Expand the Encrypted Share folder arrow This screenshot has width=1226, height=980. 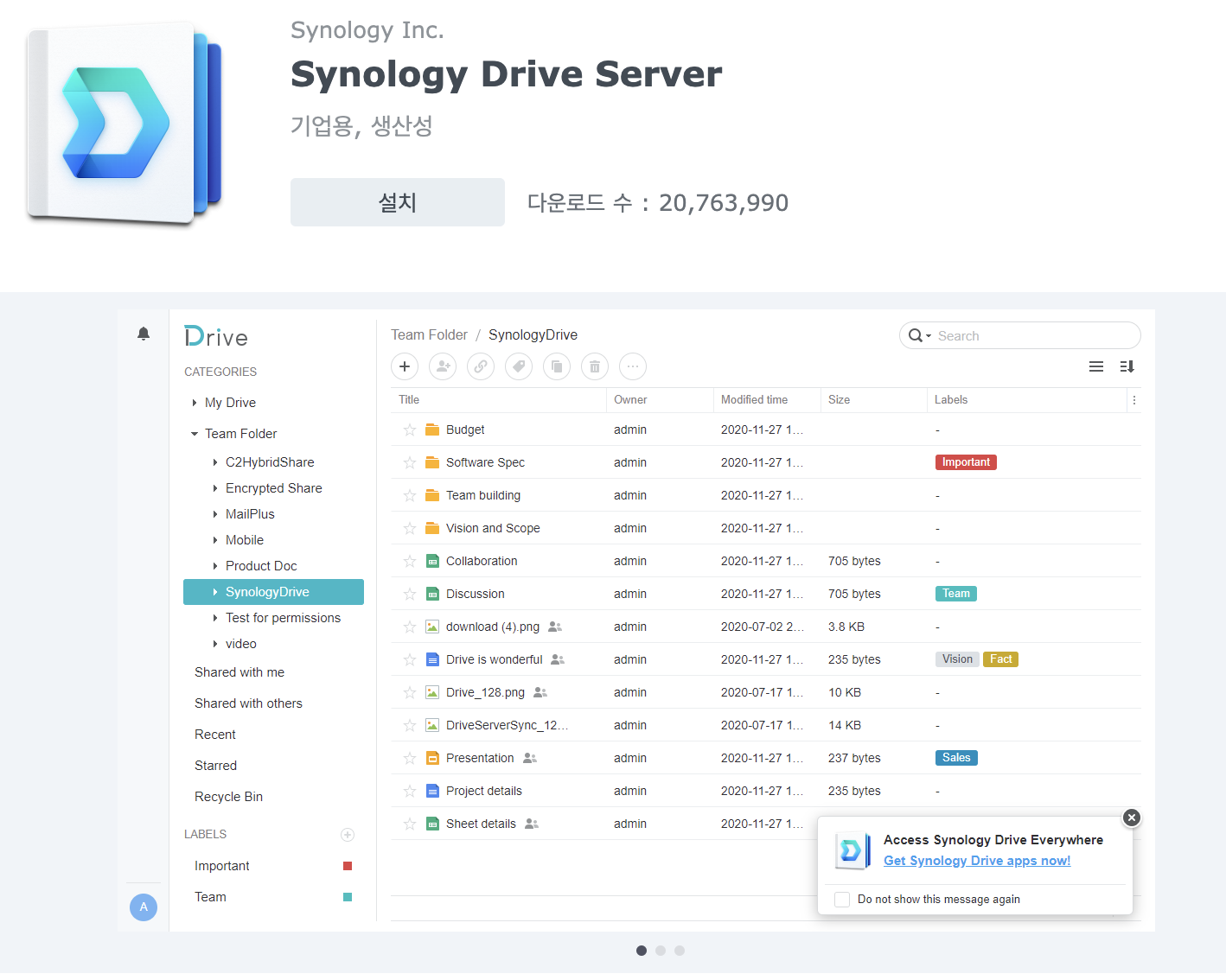(215, 488)
